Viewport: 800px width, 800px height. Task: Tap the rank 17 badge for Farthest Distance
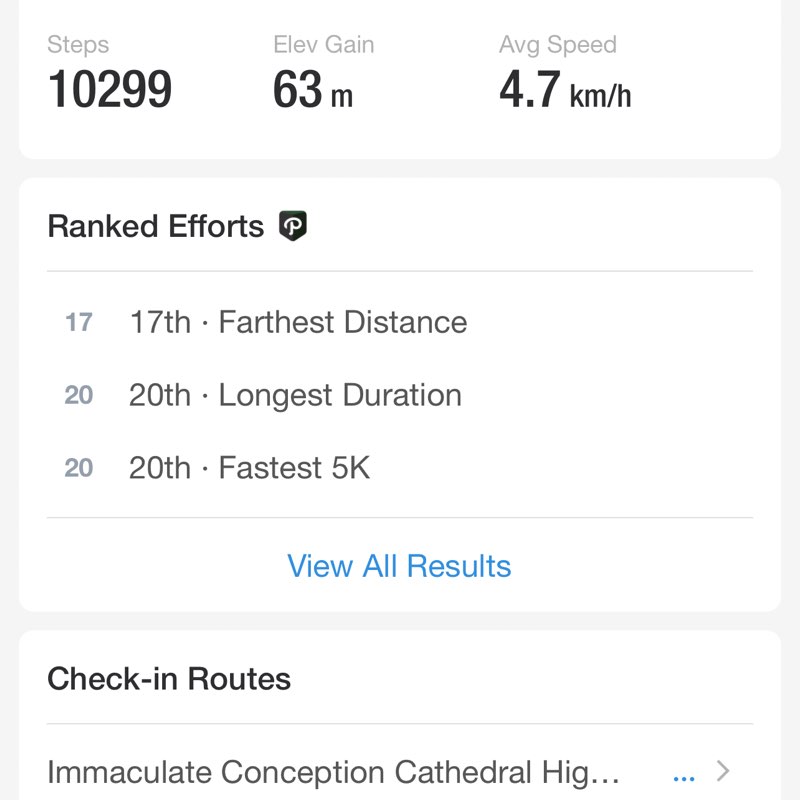click(79, 322)
